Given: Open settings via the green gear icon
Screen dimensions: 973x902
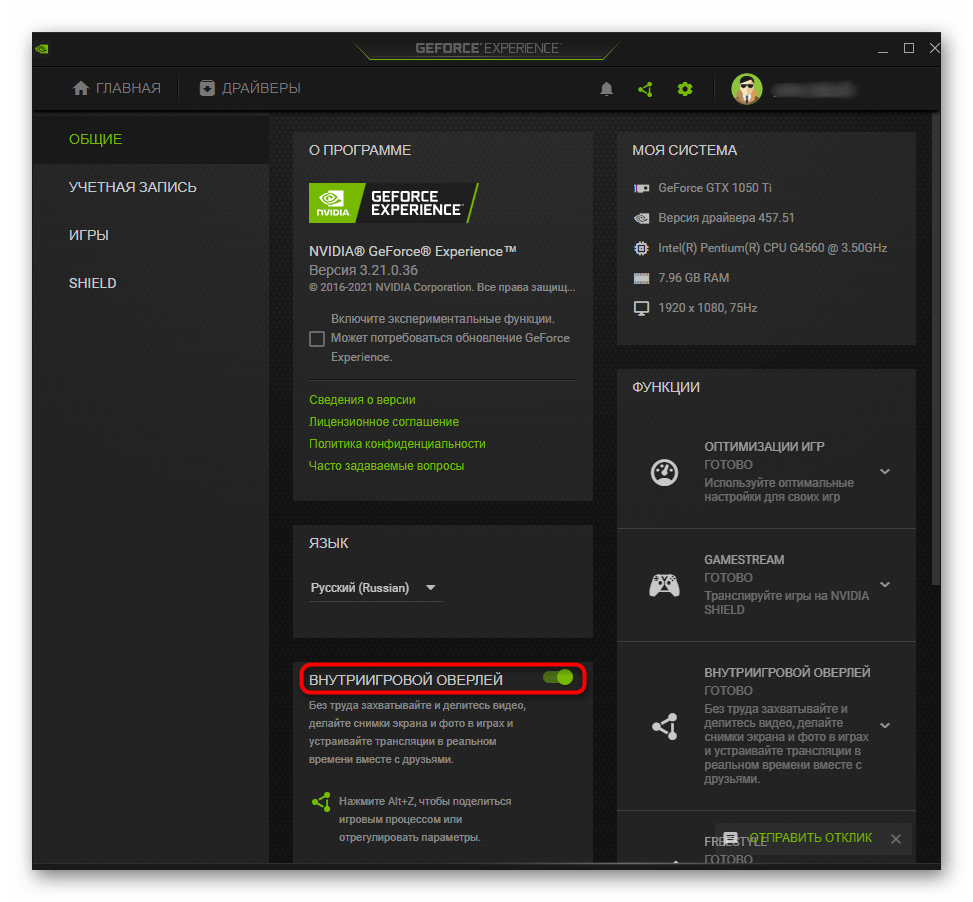Looking at the screenshot, I should (684, 89).
